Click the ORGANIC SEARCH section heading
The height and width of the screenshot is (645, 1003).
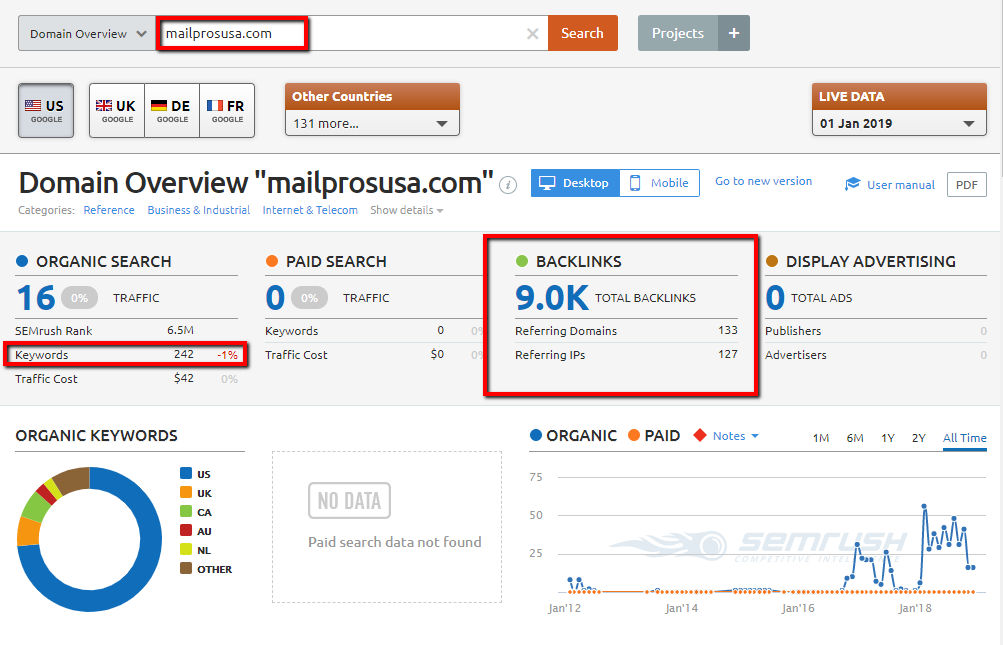point(104,262)
